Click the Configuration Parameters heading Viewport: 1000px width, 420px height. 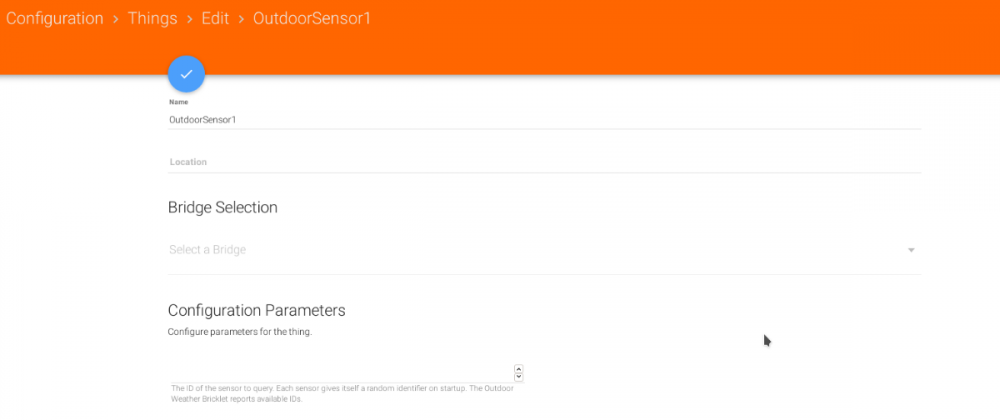[257, 310]
